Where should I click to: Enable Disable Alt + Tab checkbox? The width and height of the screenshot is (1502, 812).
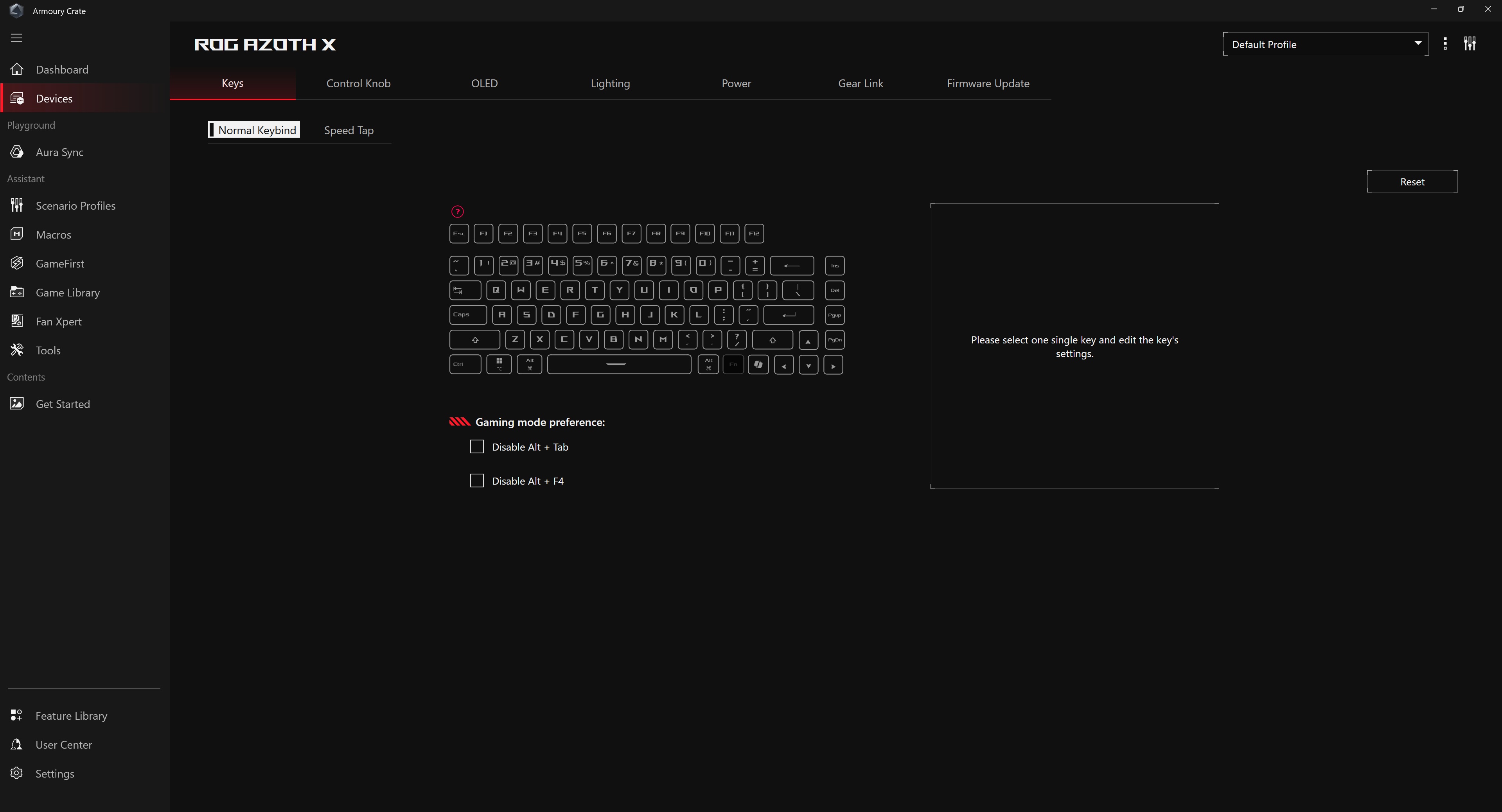[477, 447]
